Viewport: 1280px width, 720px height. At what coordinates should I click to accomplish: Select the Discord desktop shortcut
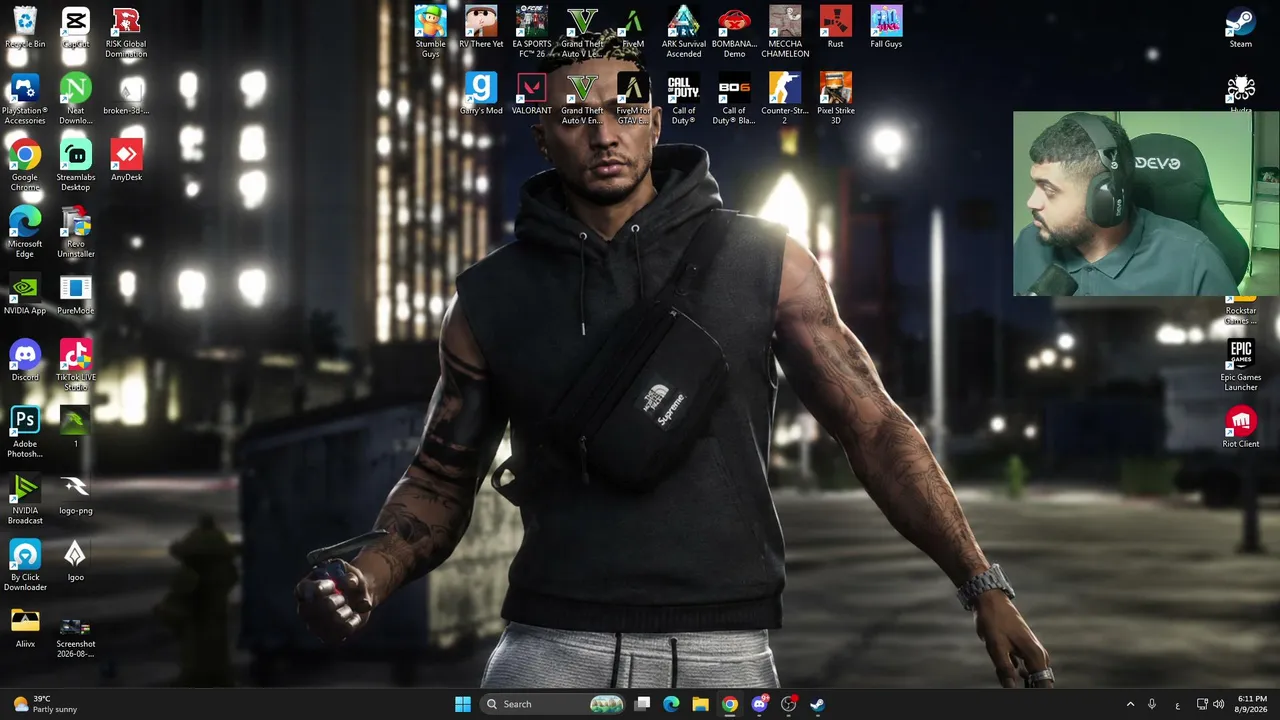(x=25, y=361)
